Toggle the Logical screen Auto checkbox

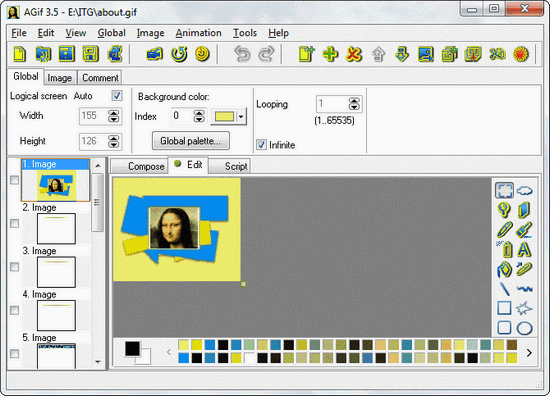pyautogui.click(x=116, y=96)
